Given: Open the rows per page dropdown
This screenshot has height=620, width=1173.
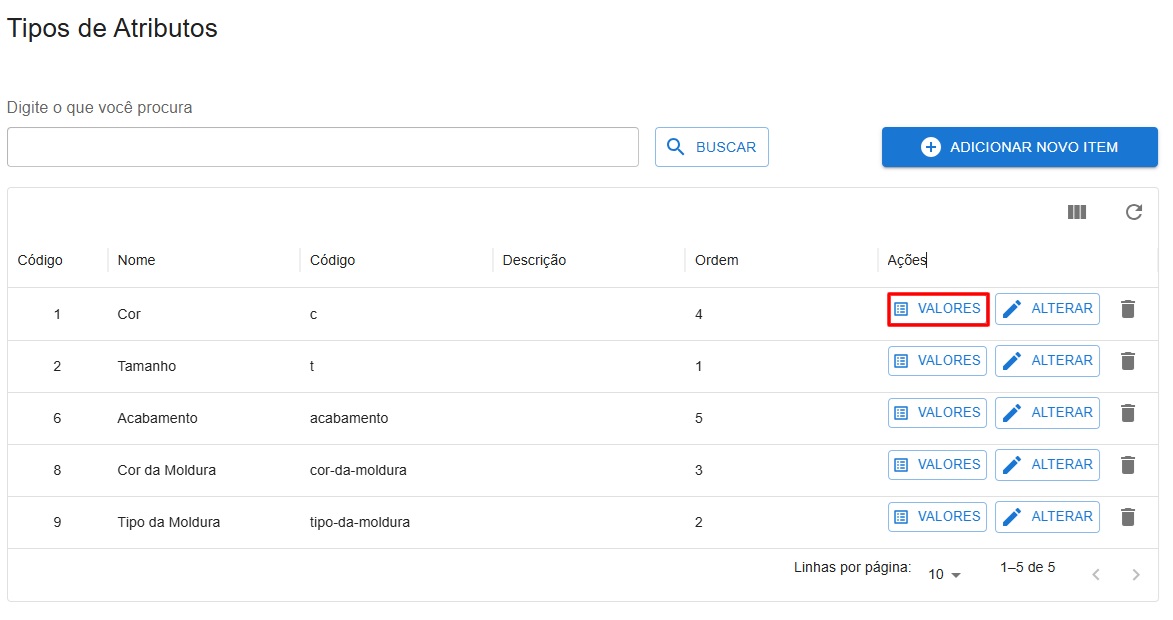Looking at the screenshot, I should pos(944,574).
